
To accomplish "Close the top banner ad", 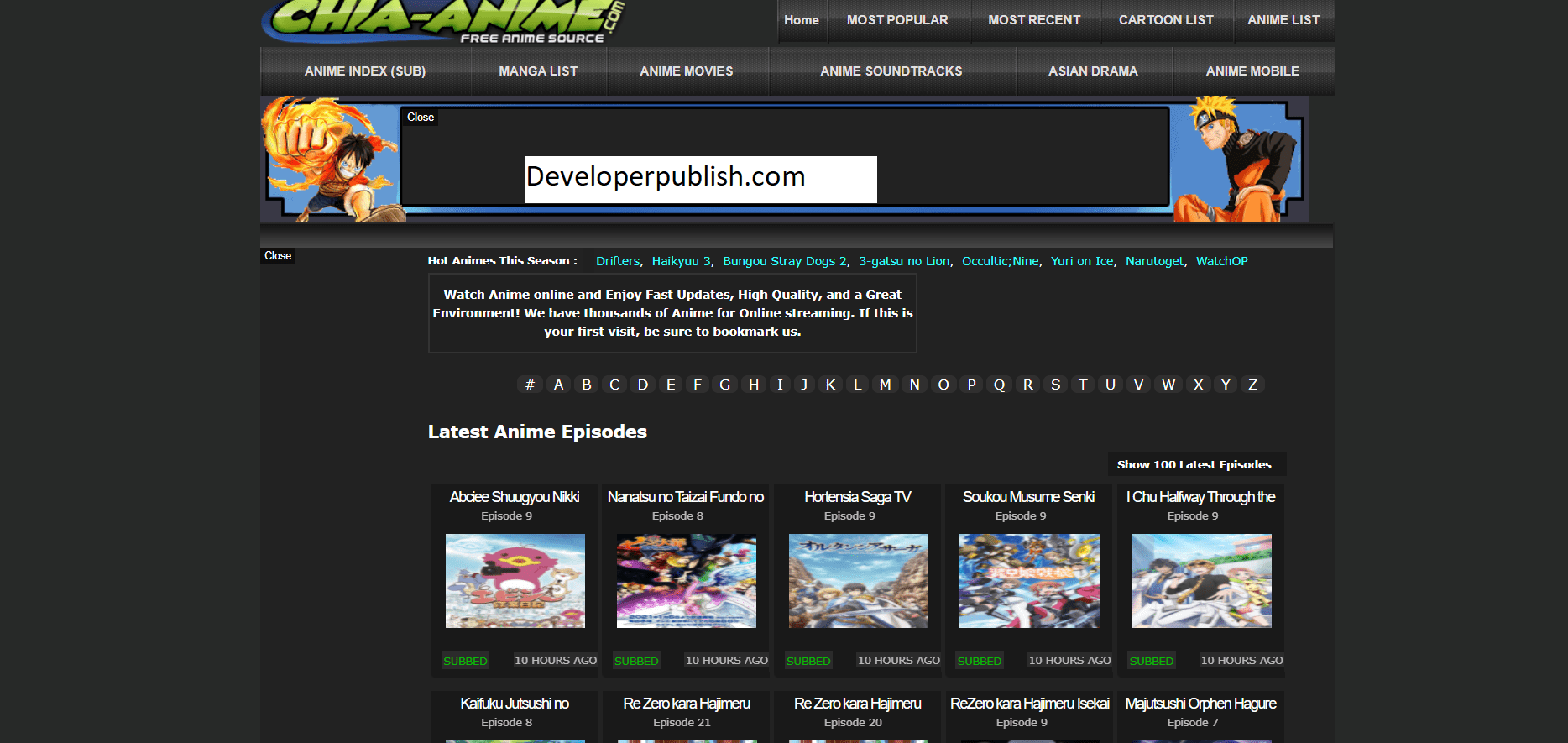I will coord(421,118).
